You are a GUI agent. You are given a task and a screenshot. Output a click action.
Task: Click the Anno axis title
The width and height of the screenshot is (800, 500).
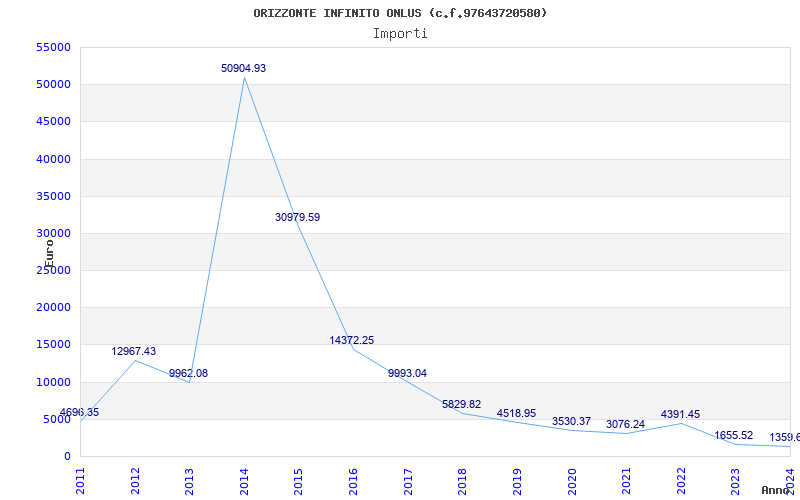[776, 490]
